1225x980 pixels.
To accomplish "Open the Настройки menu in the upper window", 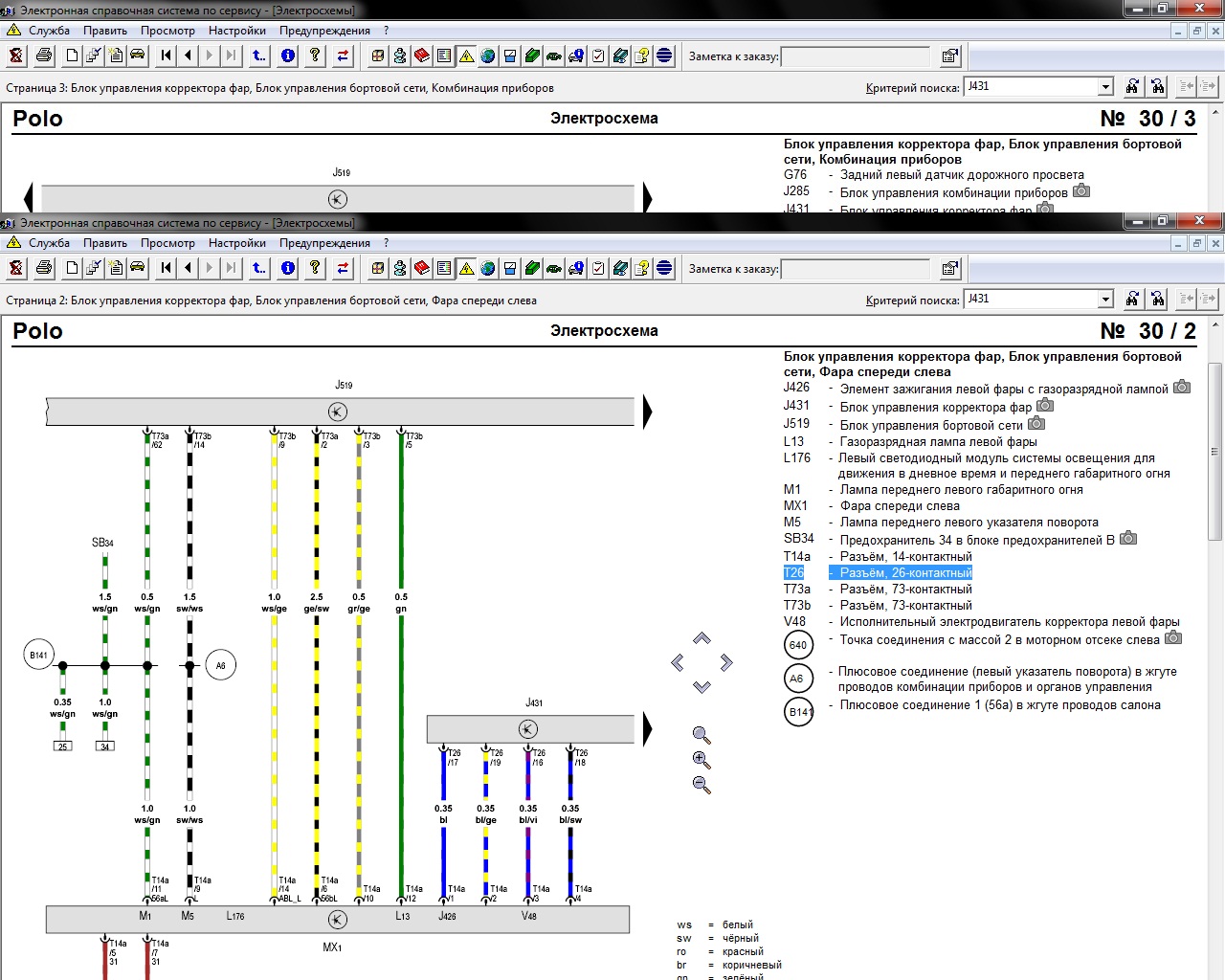I will pyautogui.click(x=236, y=31).
